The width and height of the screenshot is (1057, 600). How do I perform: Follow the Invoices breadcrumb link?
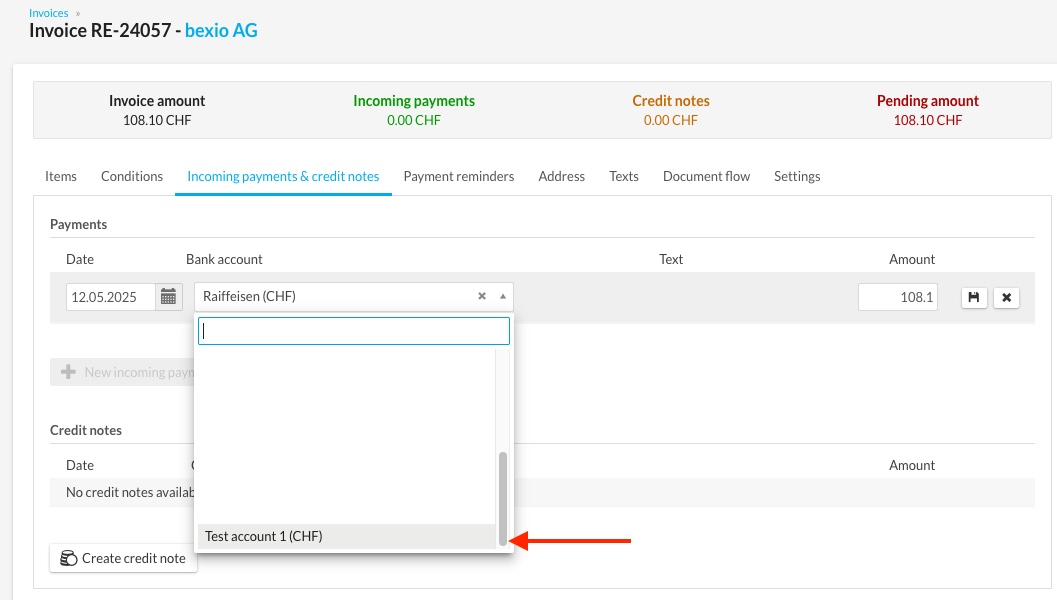coord(49,13)
